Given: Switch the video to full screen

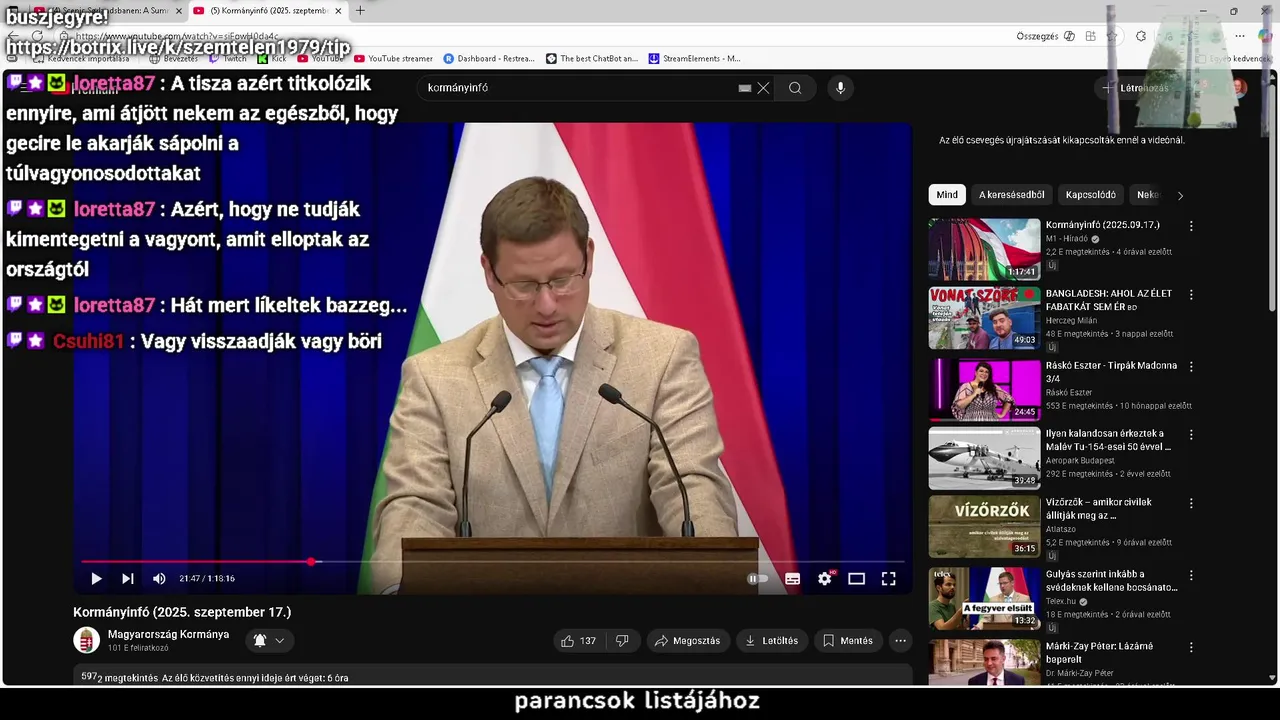Looking at the screenshot, I should click(x=888, y=578).
